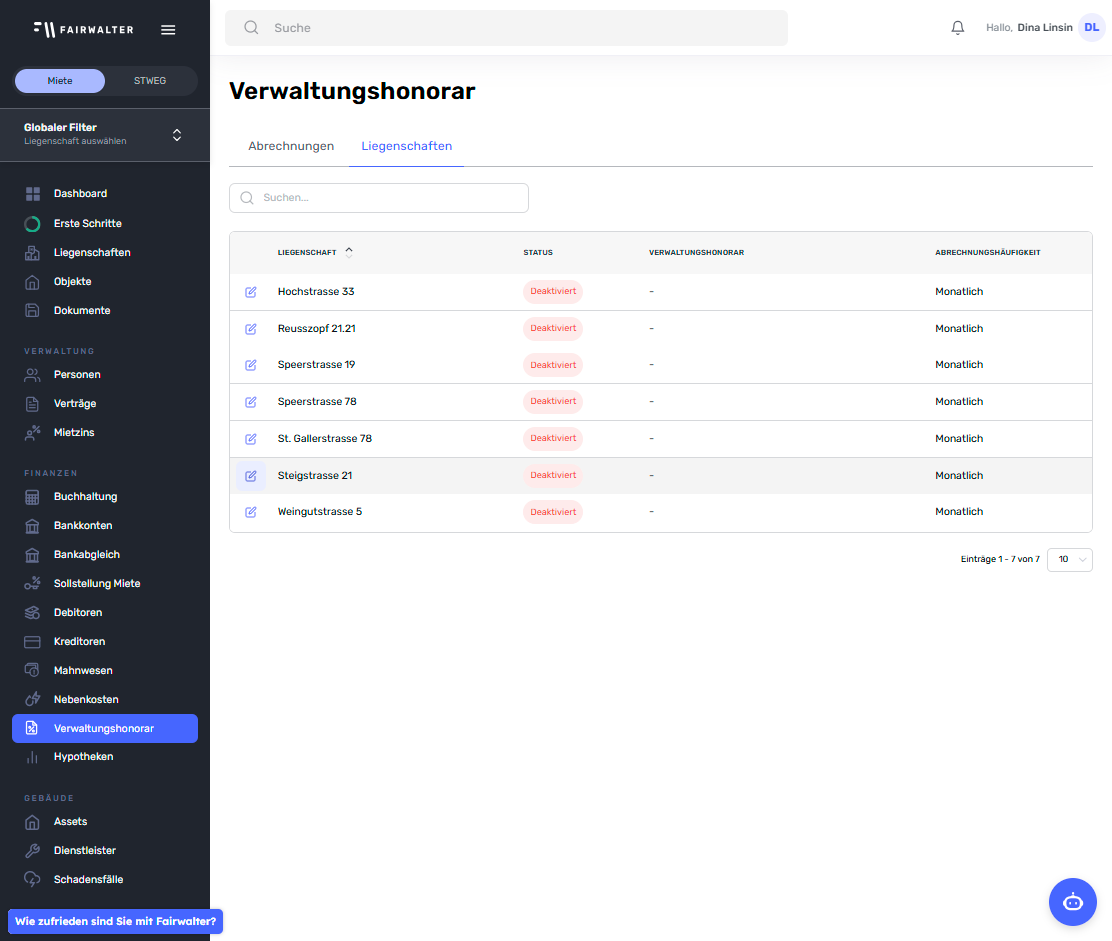Edit the Hochstrasse 33 row
The image size is (1112, 941).
tap(251, 292)
